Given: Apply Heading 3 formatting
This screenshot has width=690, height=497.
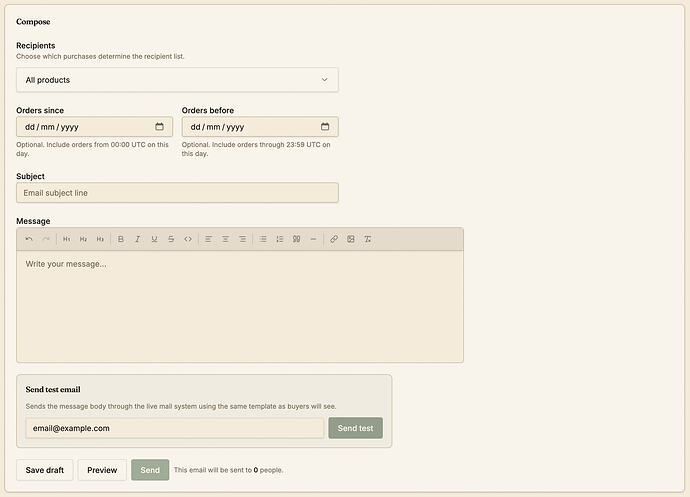Looking at the screenshot, I should tap(100, 239).
